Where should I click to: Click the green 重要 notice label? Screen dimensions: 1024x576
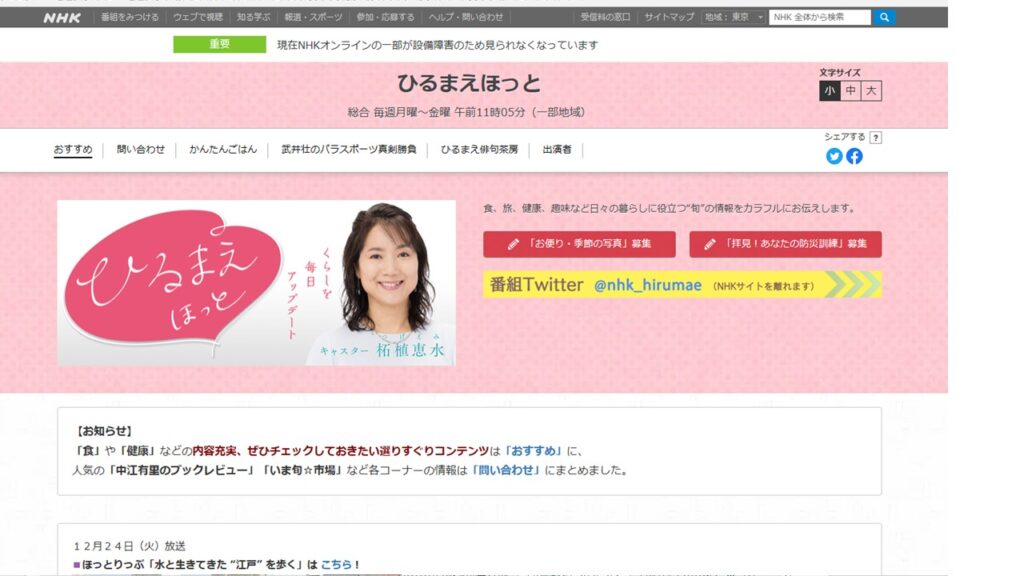point(219,44)
